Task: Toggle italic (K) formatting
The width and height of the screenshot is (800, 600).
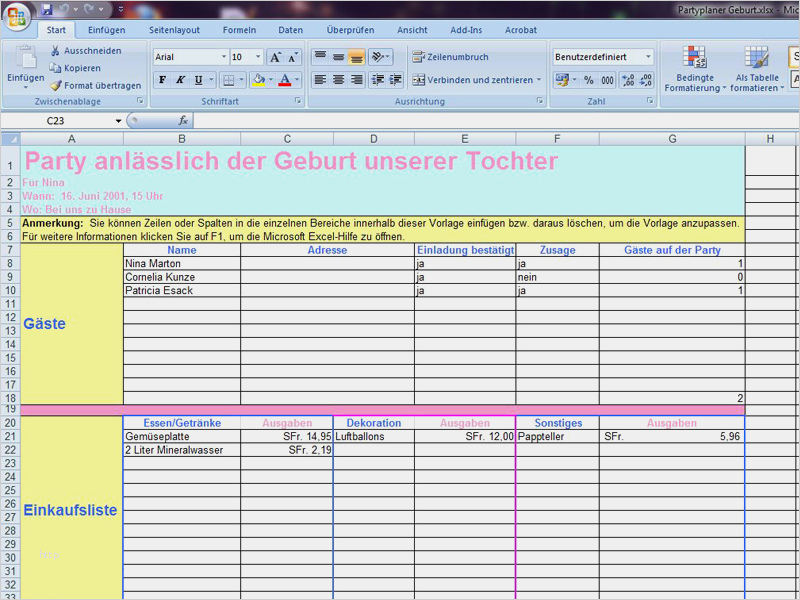Action: pos(180,80)
